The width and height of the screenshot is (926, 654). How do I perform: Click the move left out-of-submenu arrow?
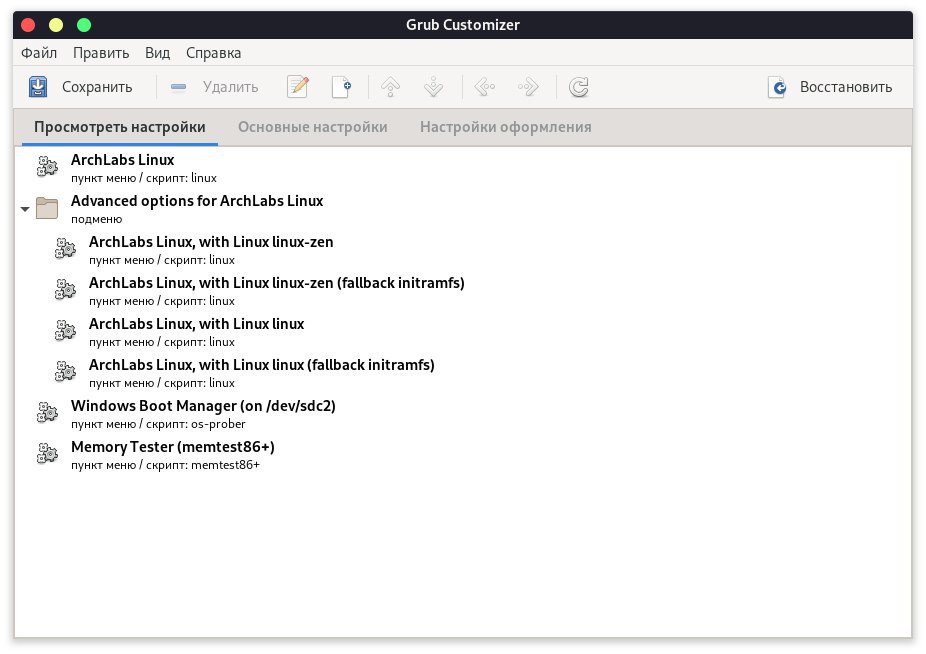[x=485, y=87]
